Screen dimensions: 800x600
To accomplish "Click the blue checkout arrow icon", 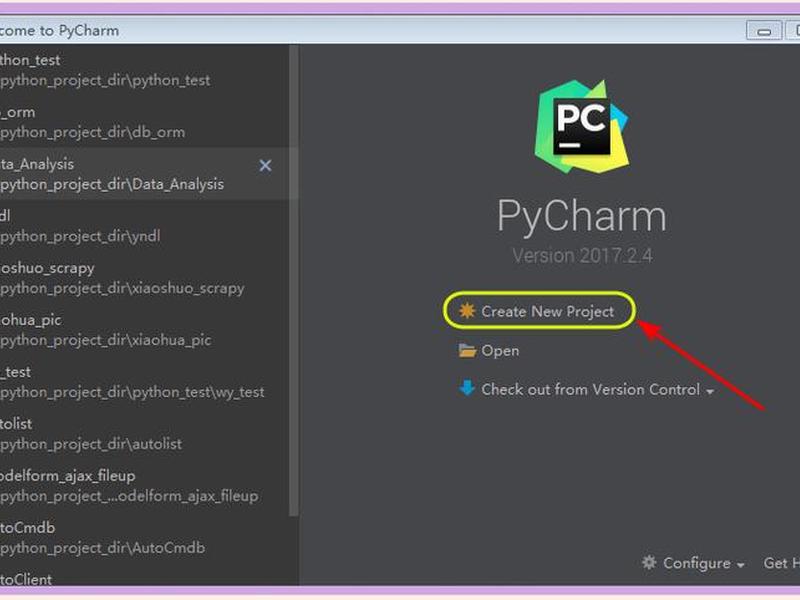I will tap(467, 388).
